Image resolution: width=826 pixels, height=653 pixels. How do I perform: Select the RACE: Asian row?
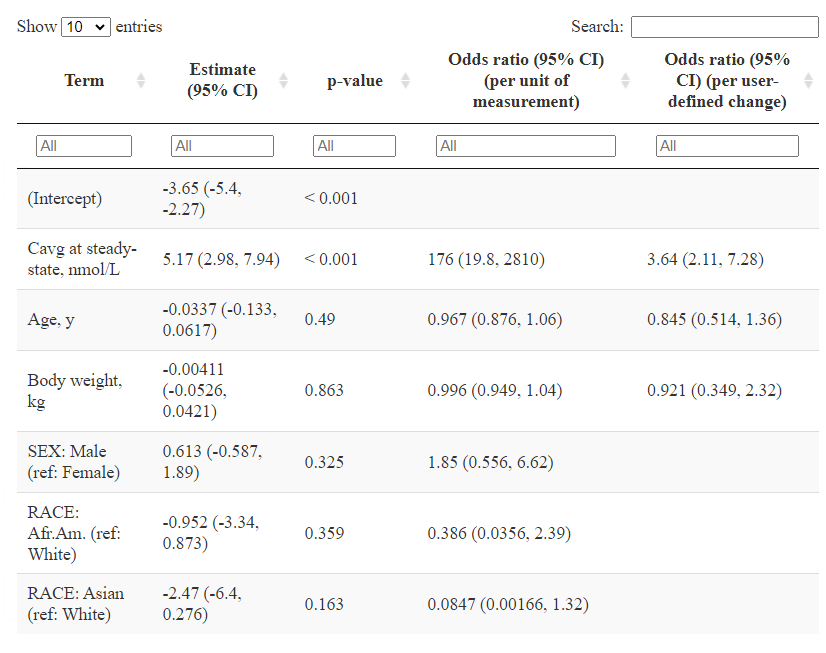pos(418,604)
